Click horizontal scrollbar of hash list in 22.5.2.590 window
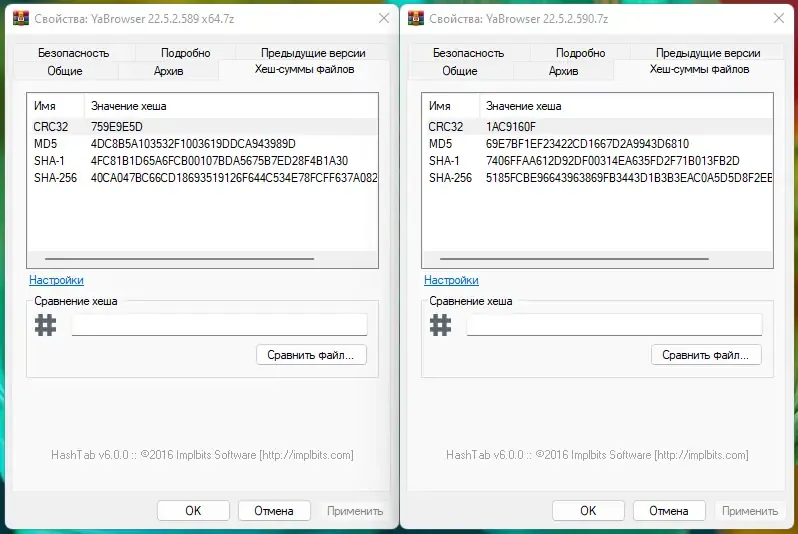This screenshot has width=798, height=534. pos(574,259)
